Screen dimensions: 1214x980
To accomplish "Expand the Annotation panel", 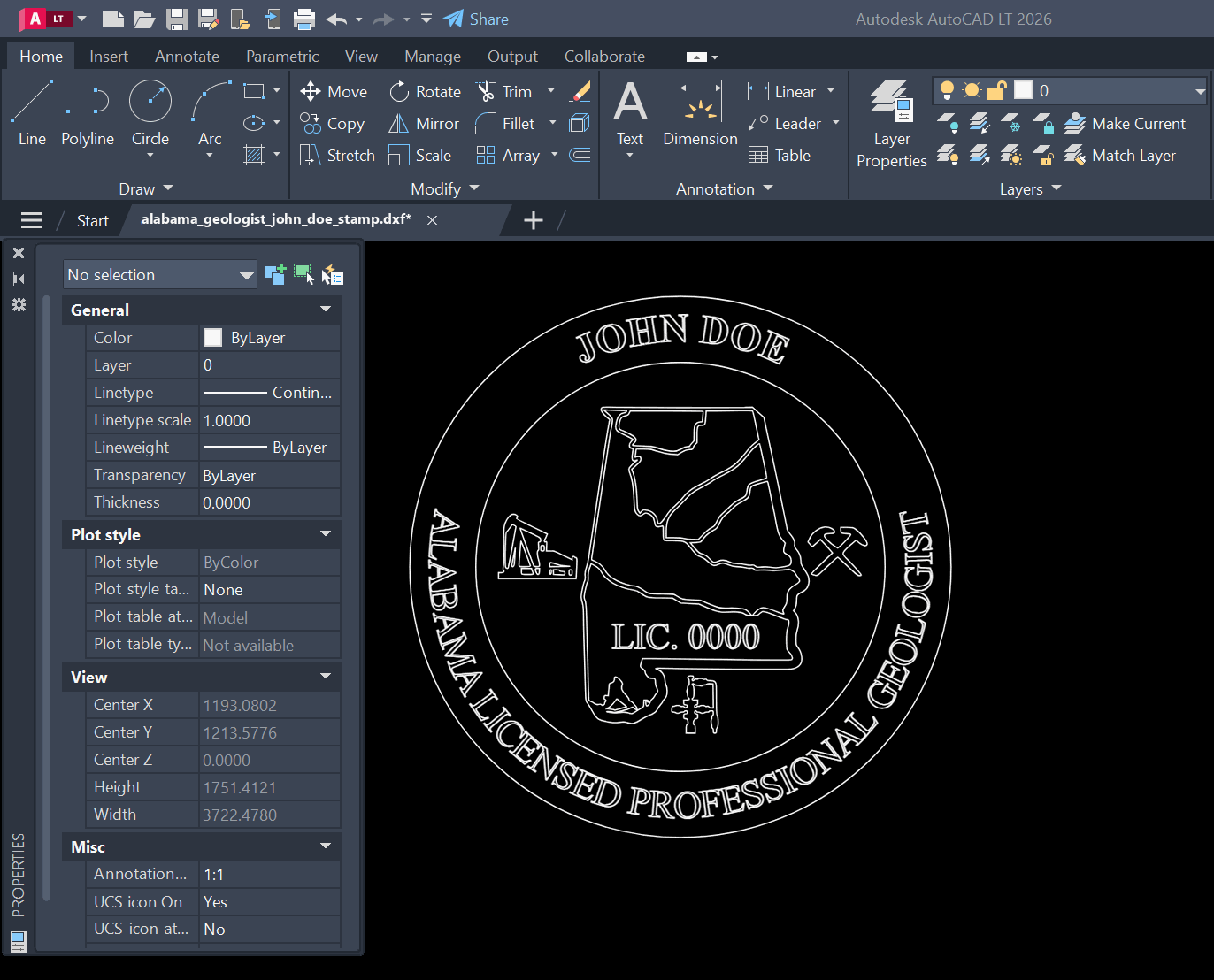I will coord(725,188).
